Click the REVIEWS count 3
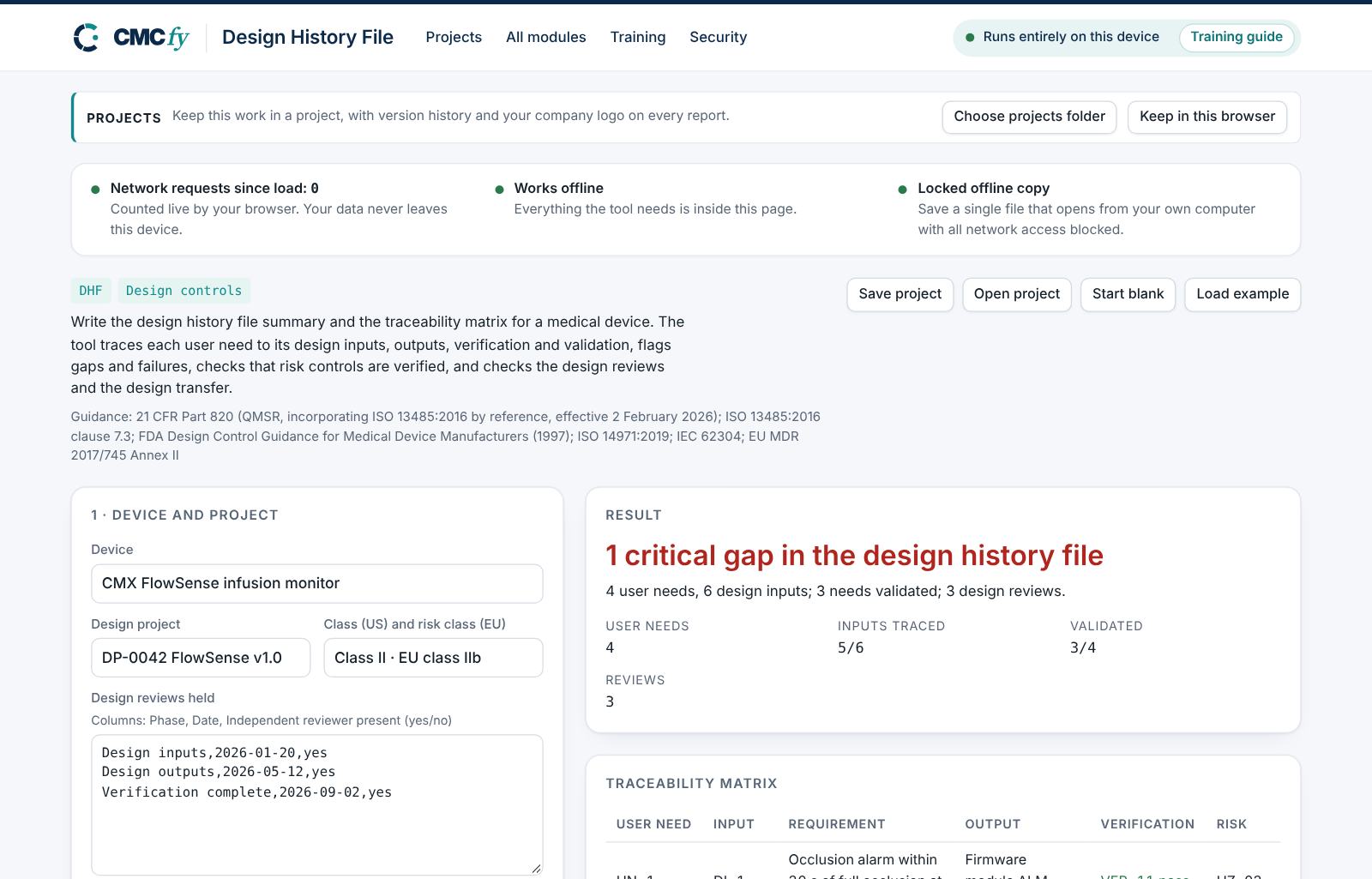This screenshot has height=879, width=1372. point(610,701)
